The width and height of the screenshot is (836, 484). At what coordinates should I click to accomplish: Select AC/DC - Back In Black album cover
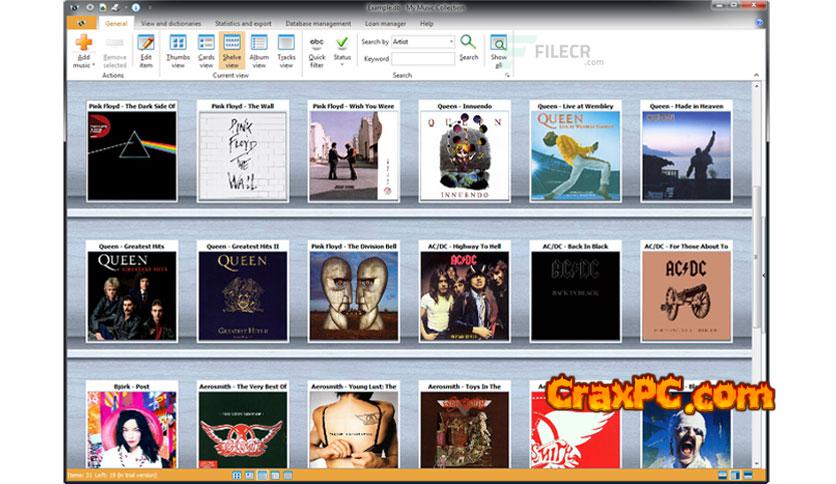pos(575,296)
